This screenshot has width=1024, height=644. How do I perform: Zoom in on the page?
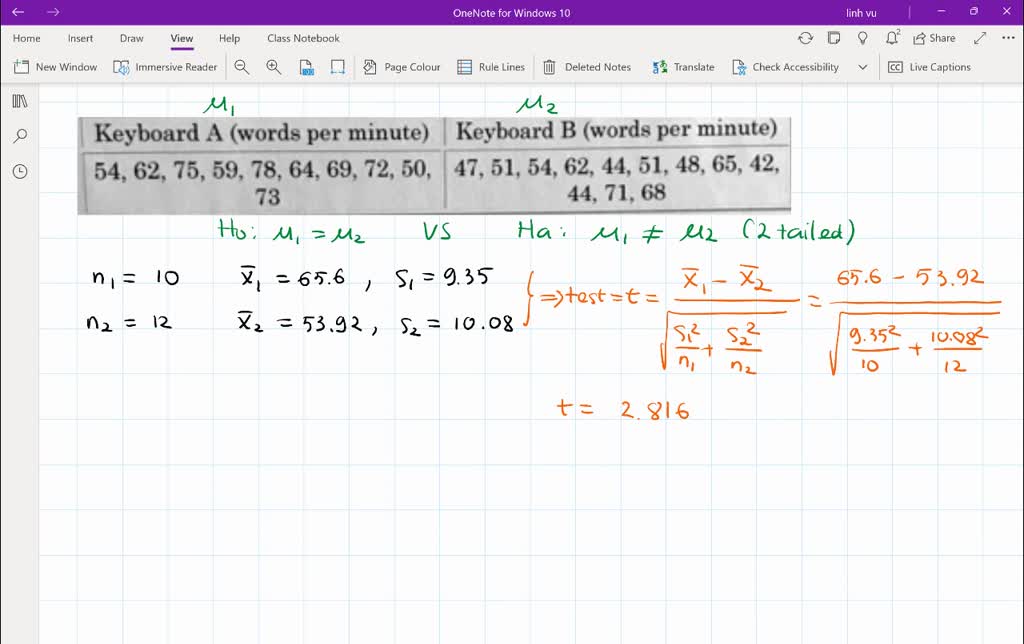[273, 67]
